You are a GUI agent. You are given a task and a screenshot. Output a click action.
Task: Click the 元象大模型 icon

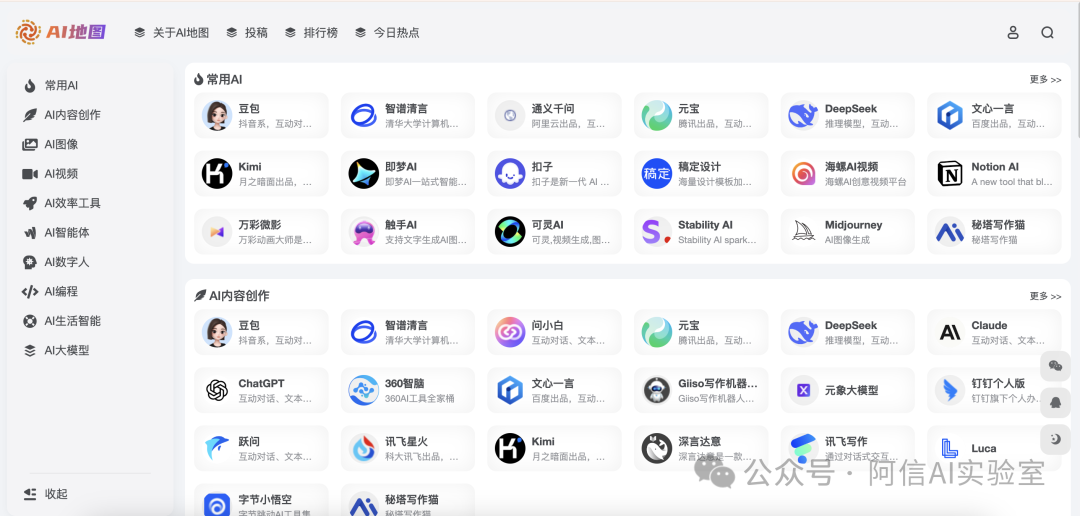tap(803, 390)
